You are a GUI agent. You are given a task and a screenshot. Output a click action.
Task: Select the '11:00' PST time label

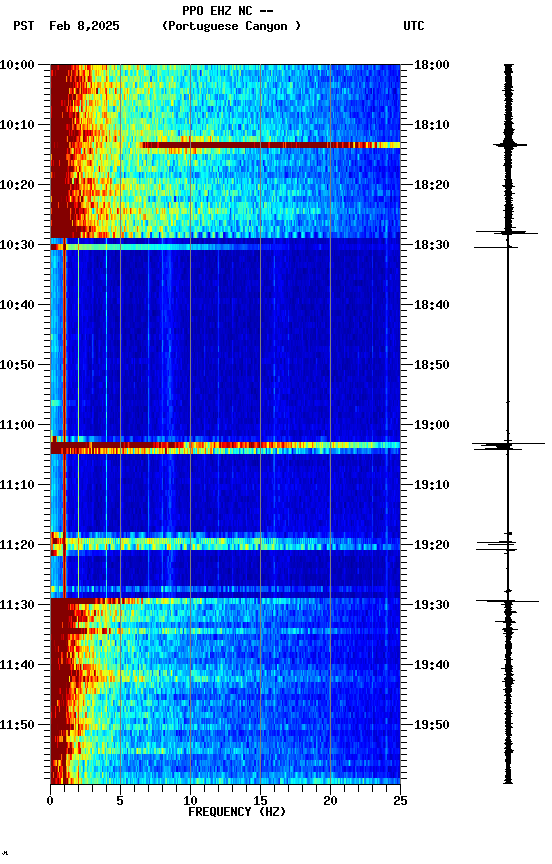tap(17, 425)
